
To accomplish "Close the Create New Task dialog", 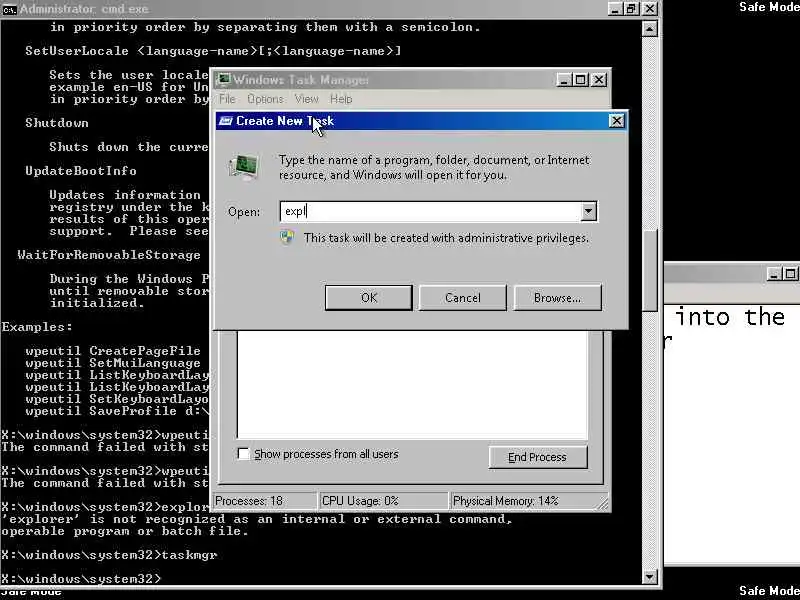I will coord(617,121).
